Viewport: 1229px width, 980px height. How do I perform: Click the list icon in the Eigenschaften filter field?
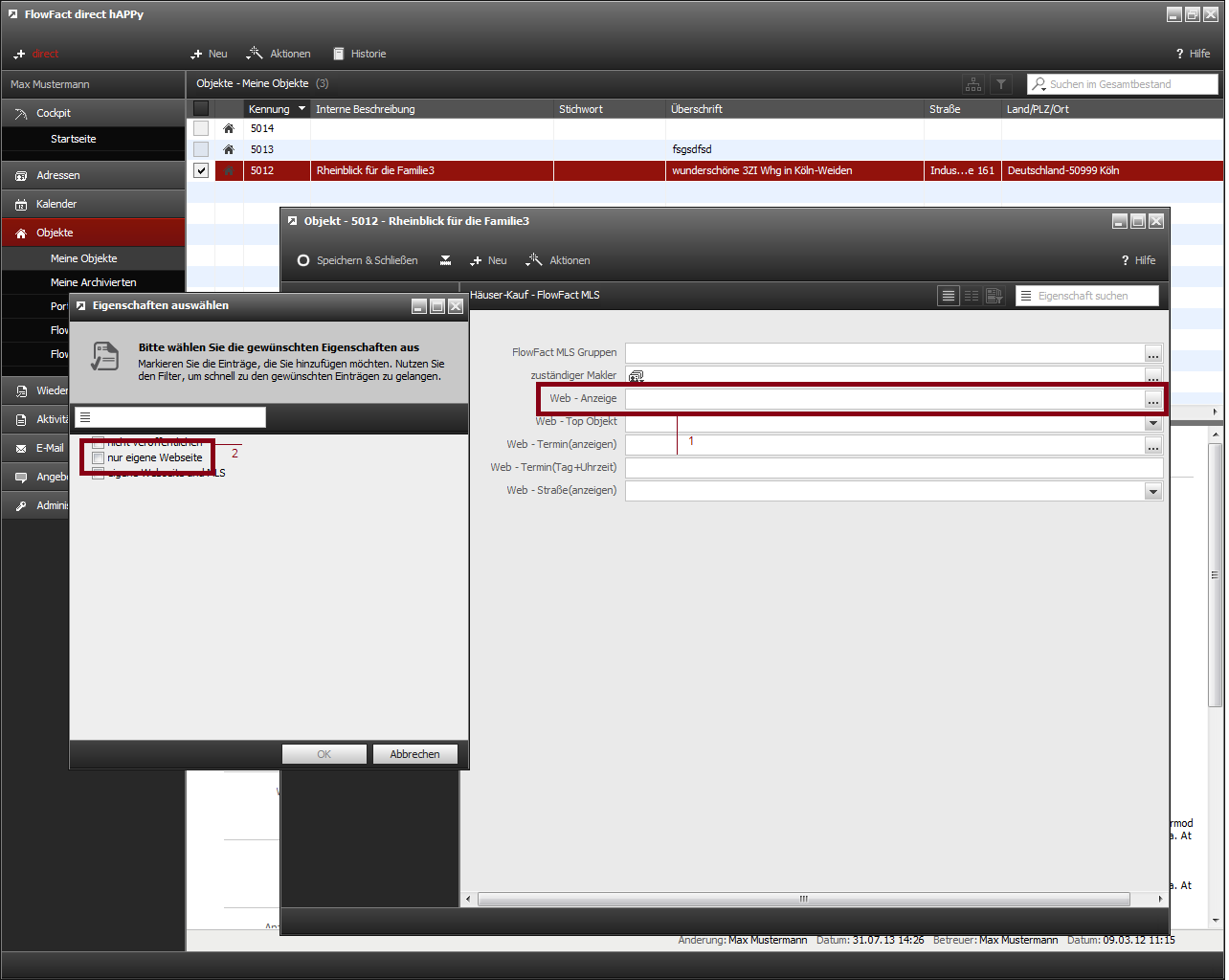click(85, 417)
